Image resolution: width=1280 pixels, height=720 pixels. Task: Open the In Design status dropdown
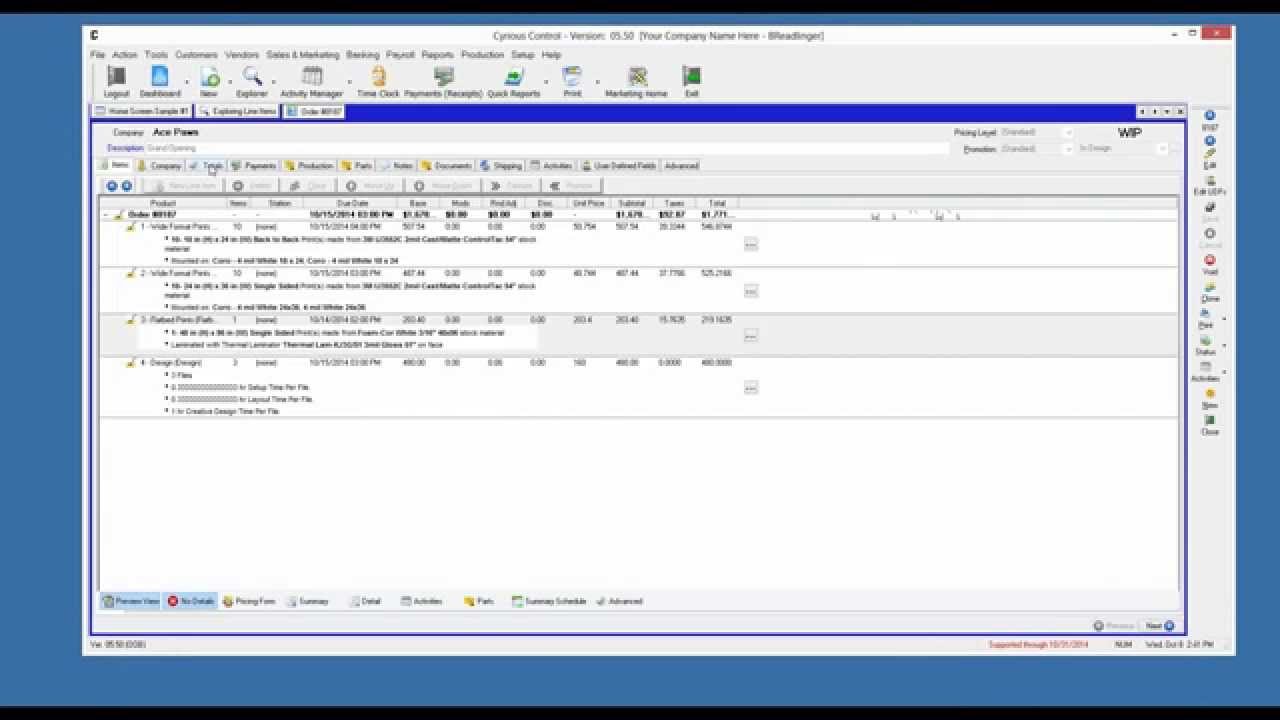(x=1162, y=149)
